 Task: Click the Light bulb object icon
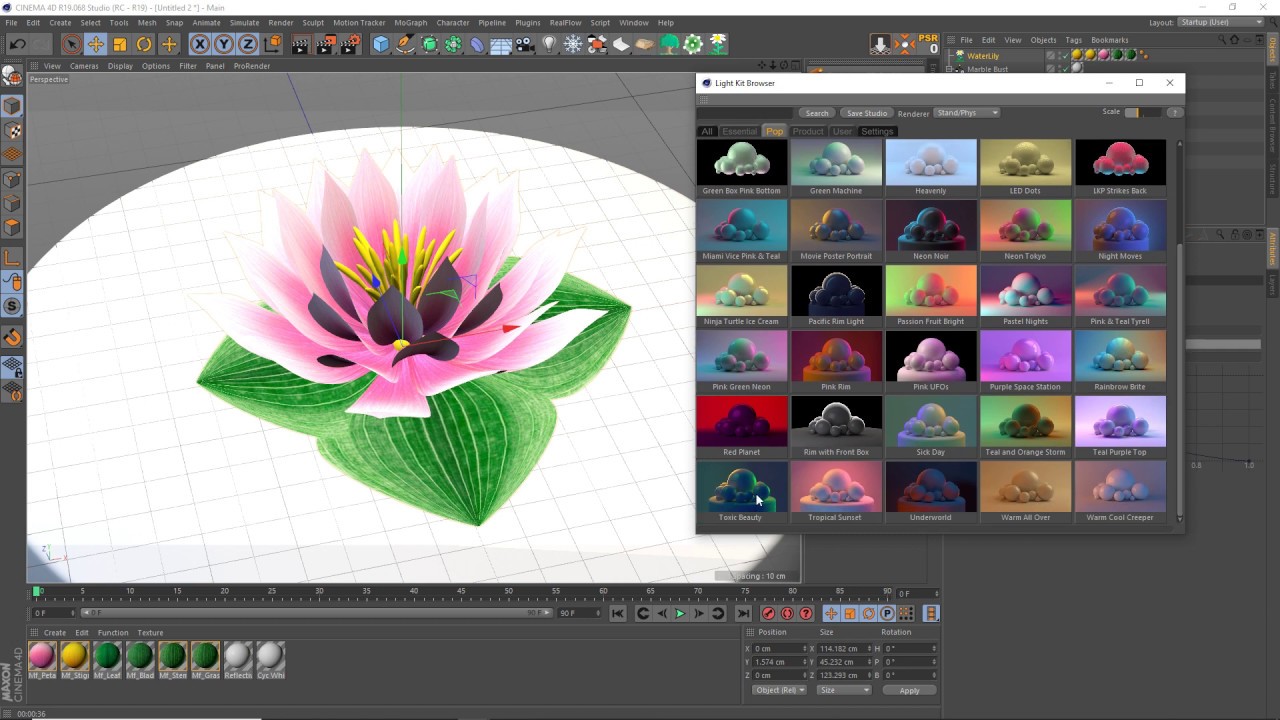point(549,44)
